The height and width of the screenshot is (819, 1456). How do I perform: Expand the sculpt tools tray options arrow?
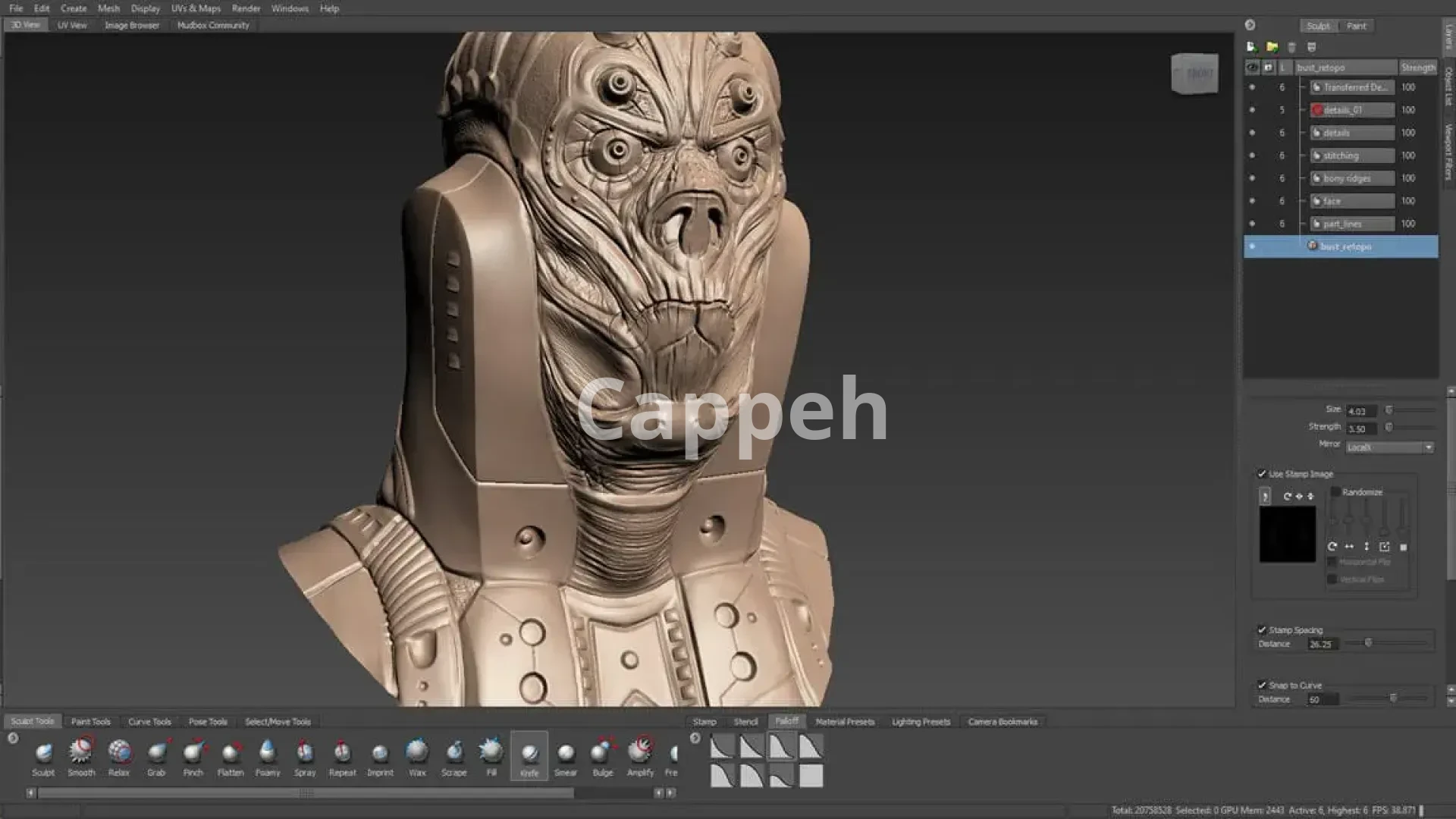(x=13, y=738)
